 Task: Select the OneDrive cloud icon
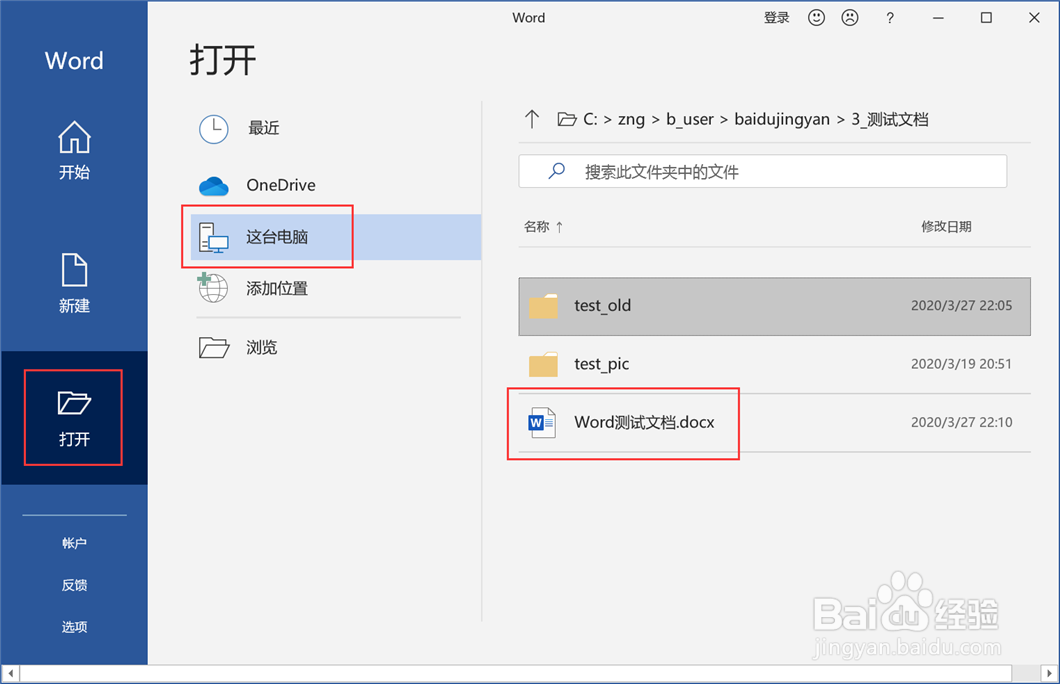point(213,184)
